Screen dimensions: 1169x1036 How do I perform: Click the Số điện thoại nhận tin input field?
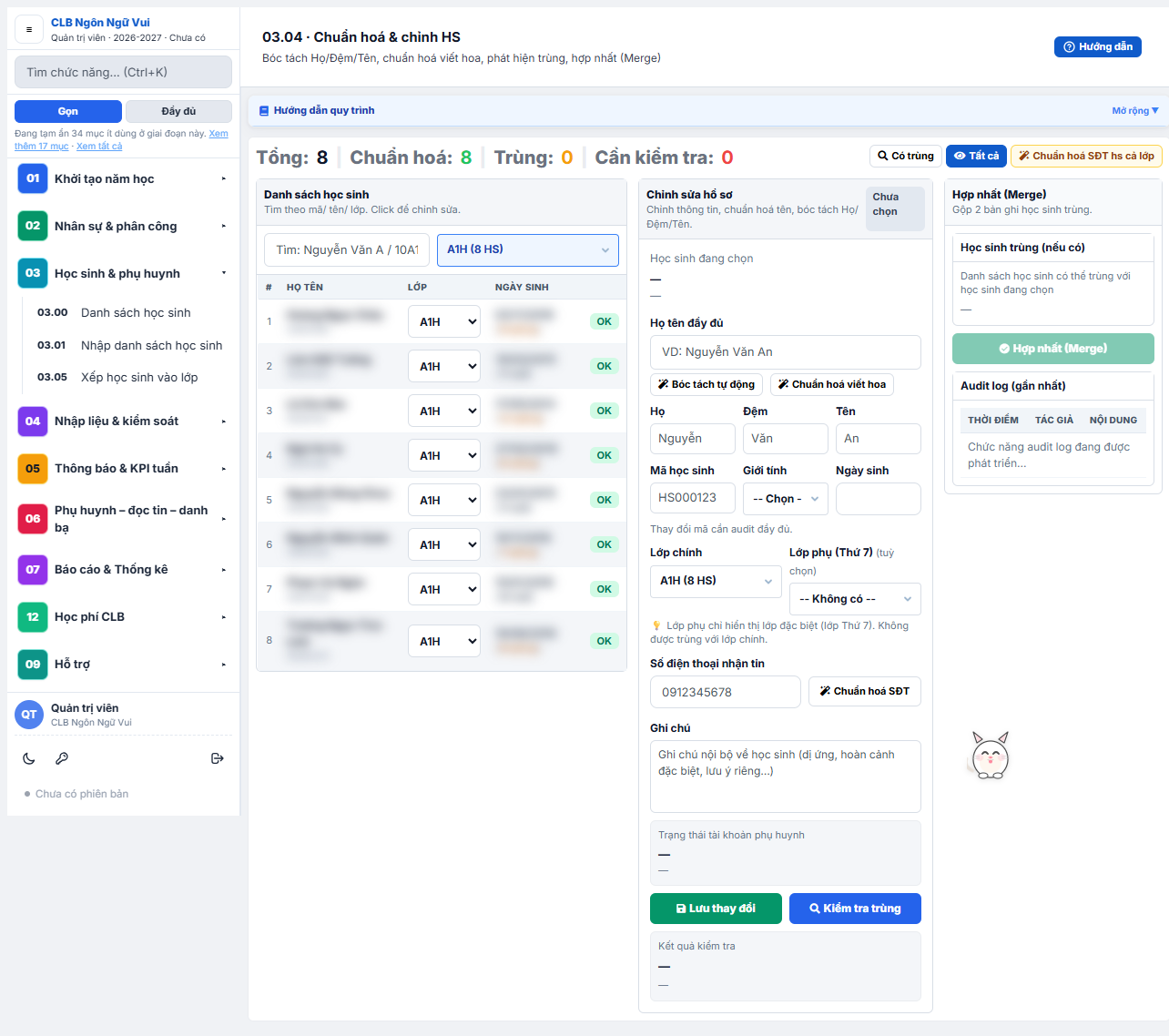[x=726, y=692]
